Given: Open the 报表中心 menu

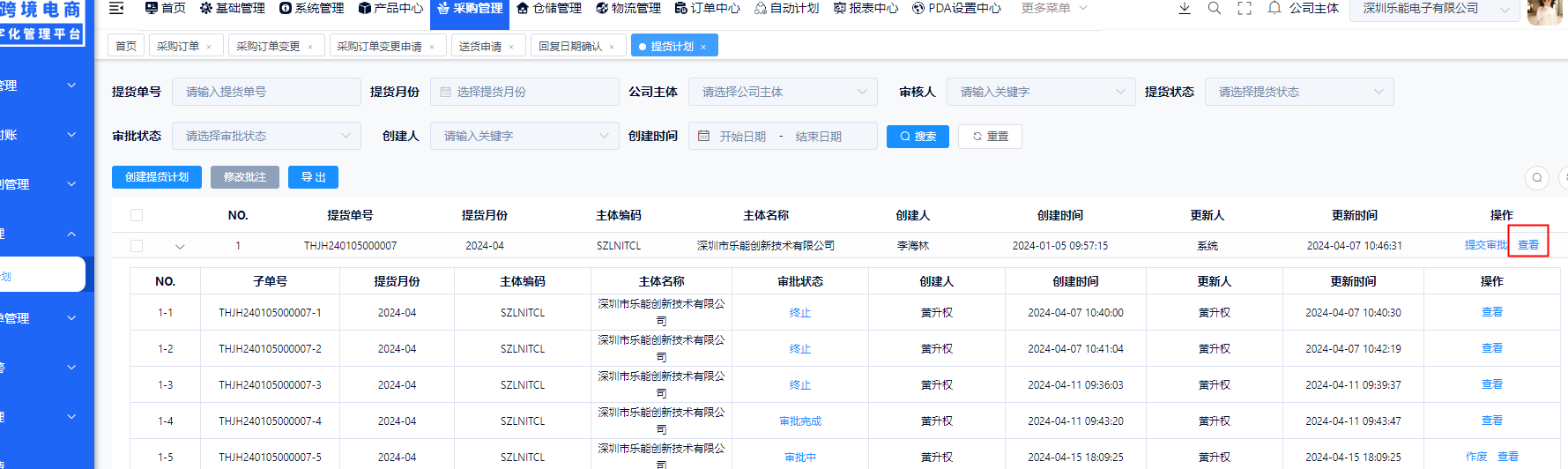Looking at the screenshot, I should (866, 8).
